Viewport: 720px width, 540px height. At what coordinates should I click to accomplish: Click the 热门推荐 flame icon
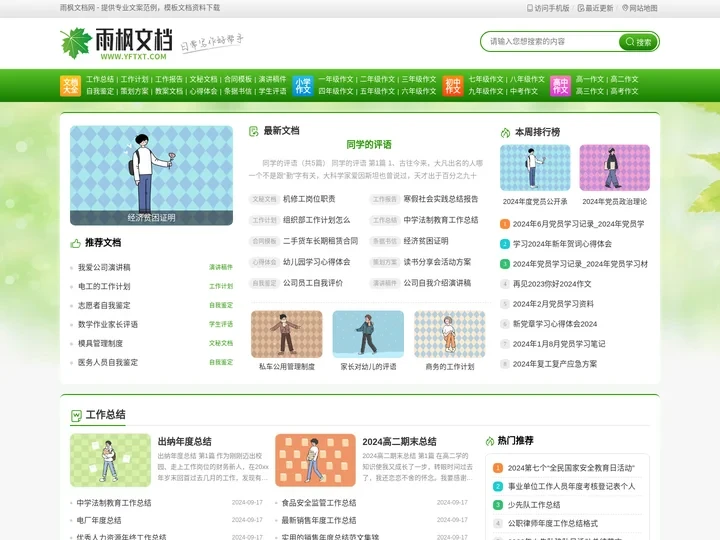pos(489,441)
